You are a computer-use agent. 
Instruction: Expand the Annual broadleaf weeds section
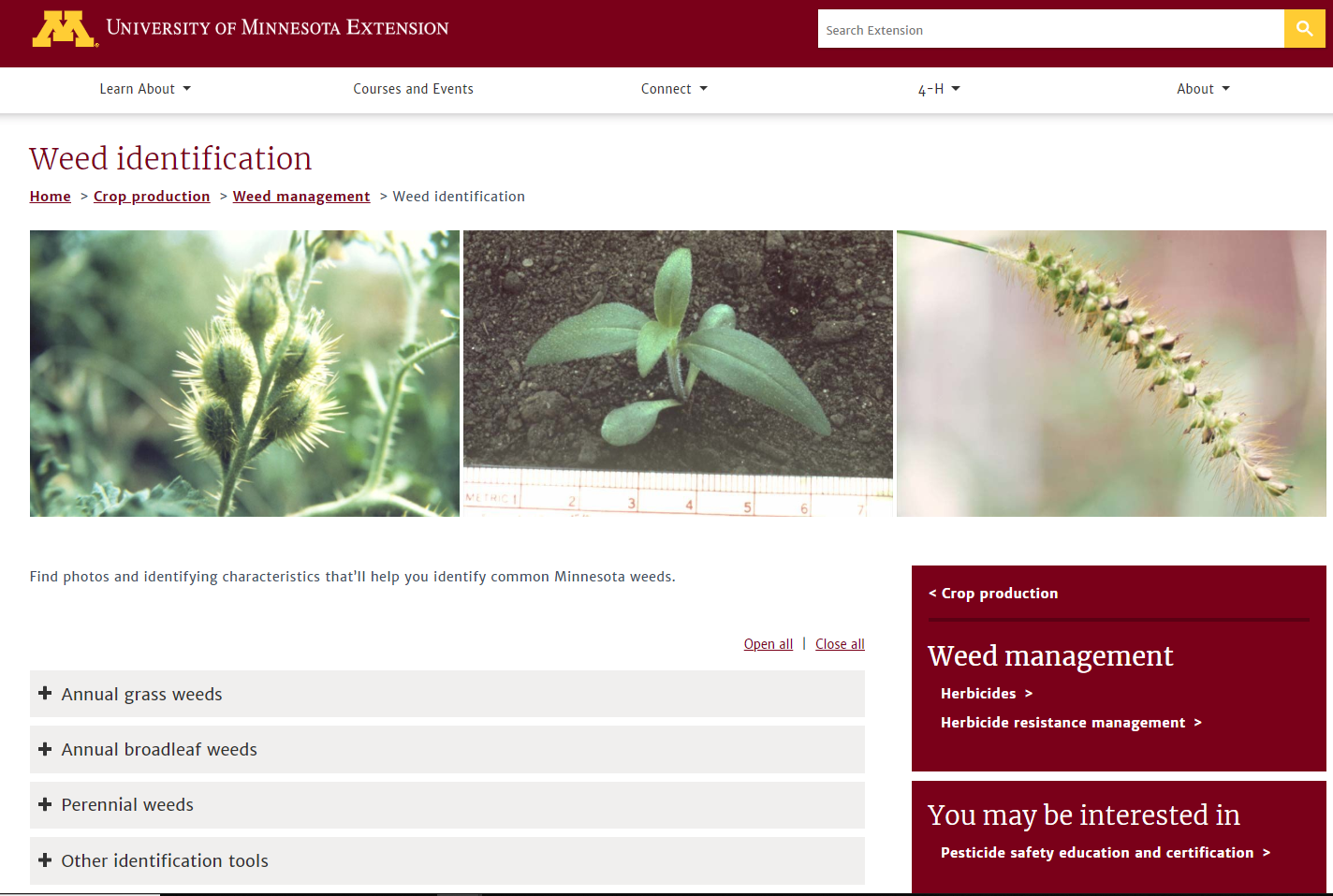(447, 749)
